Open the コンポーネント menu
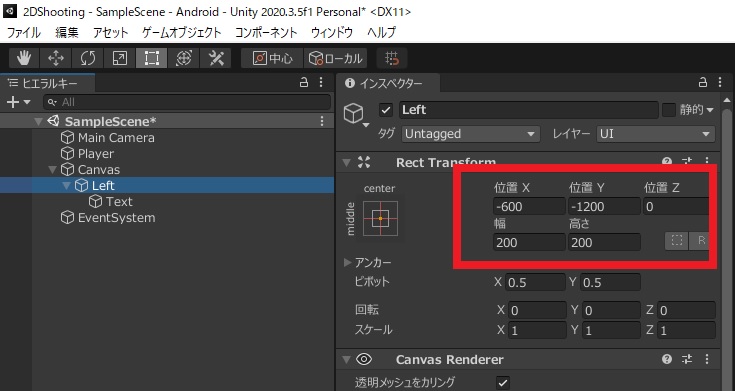Image resolution: width=735 pixels, height=391 pixels. 266,32
